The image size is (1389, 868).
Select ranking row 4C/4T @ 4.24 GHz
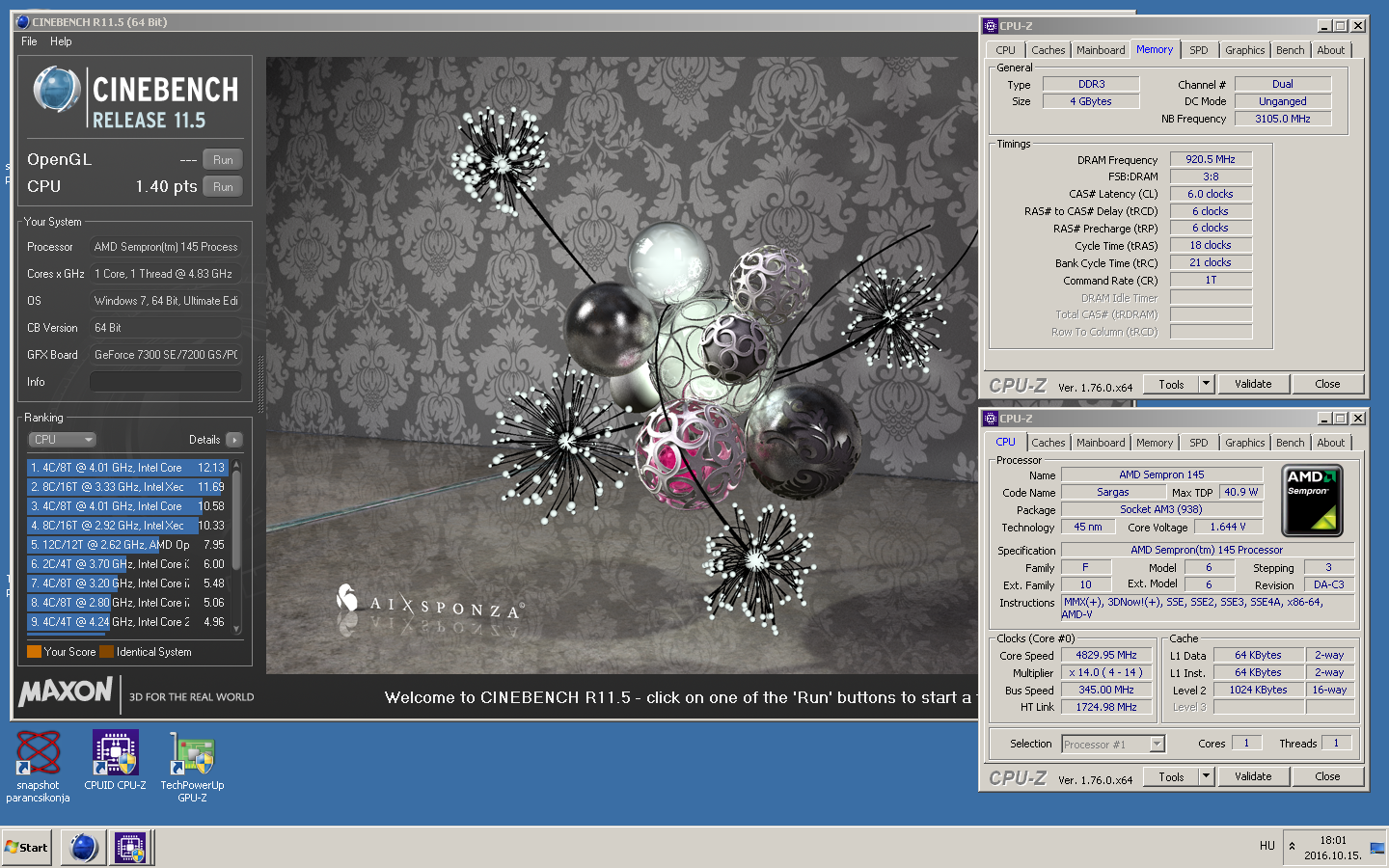127,622
